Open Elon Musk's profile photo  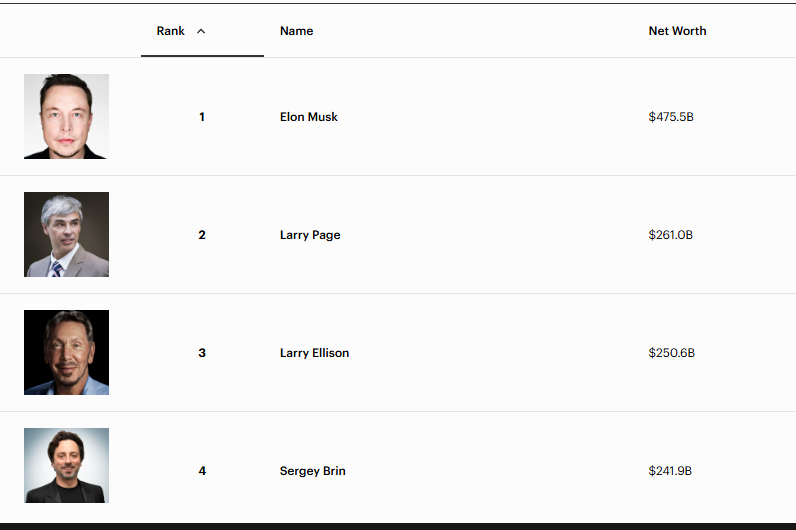(x=66, y=116)
